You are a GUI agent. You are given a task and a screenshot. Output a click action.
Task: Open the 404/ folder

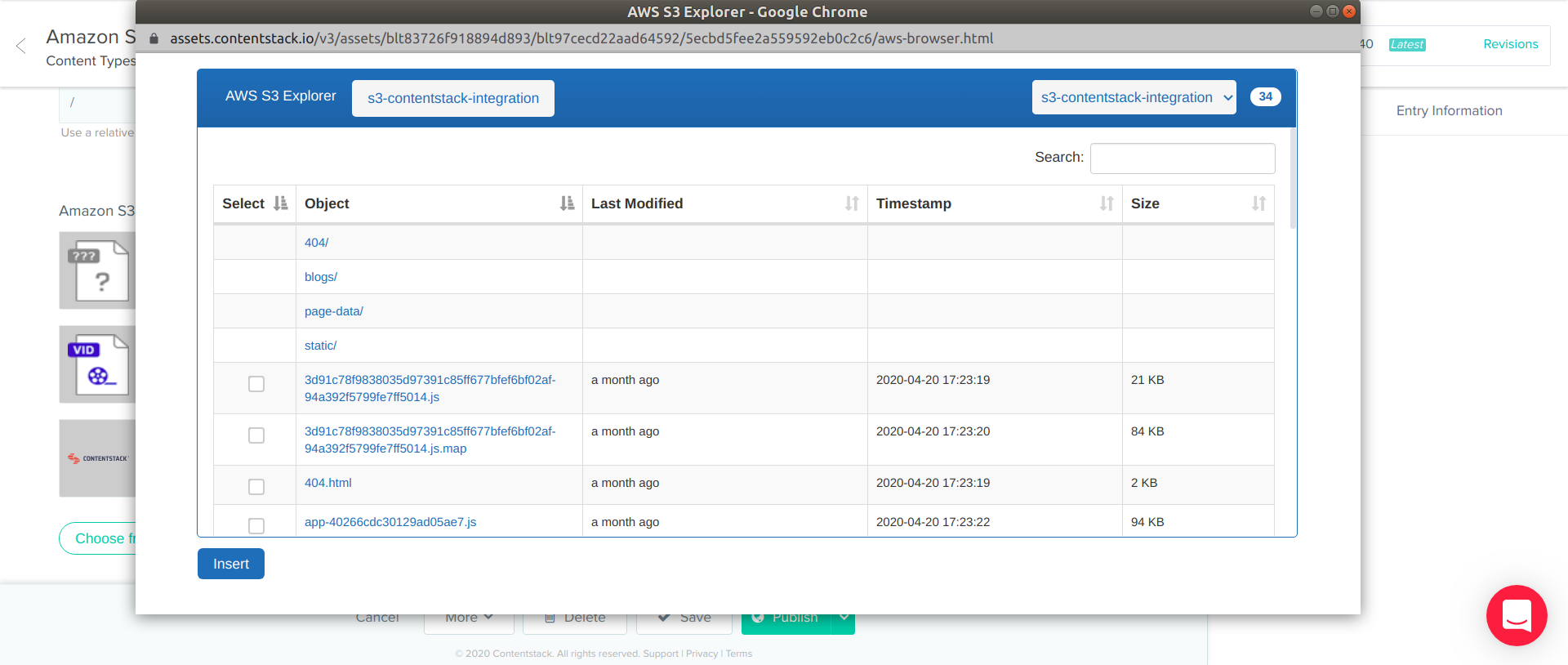(x=316, y=243)
